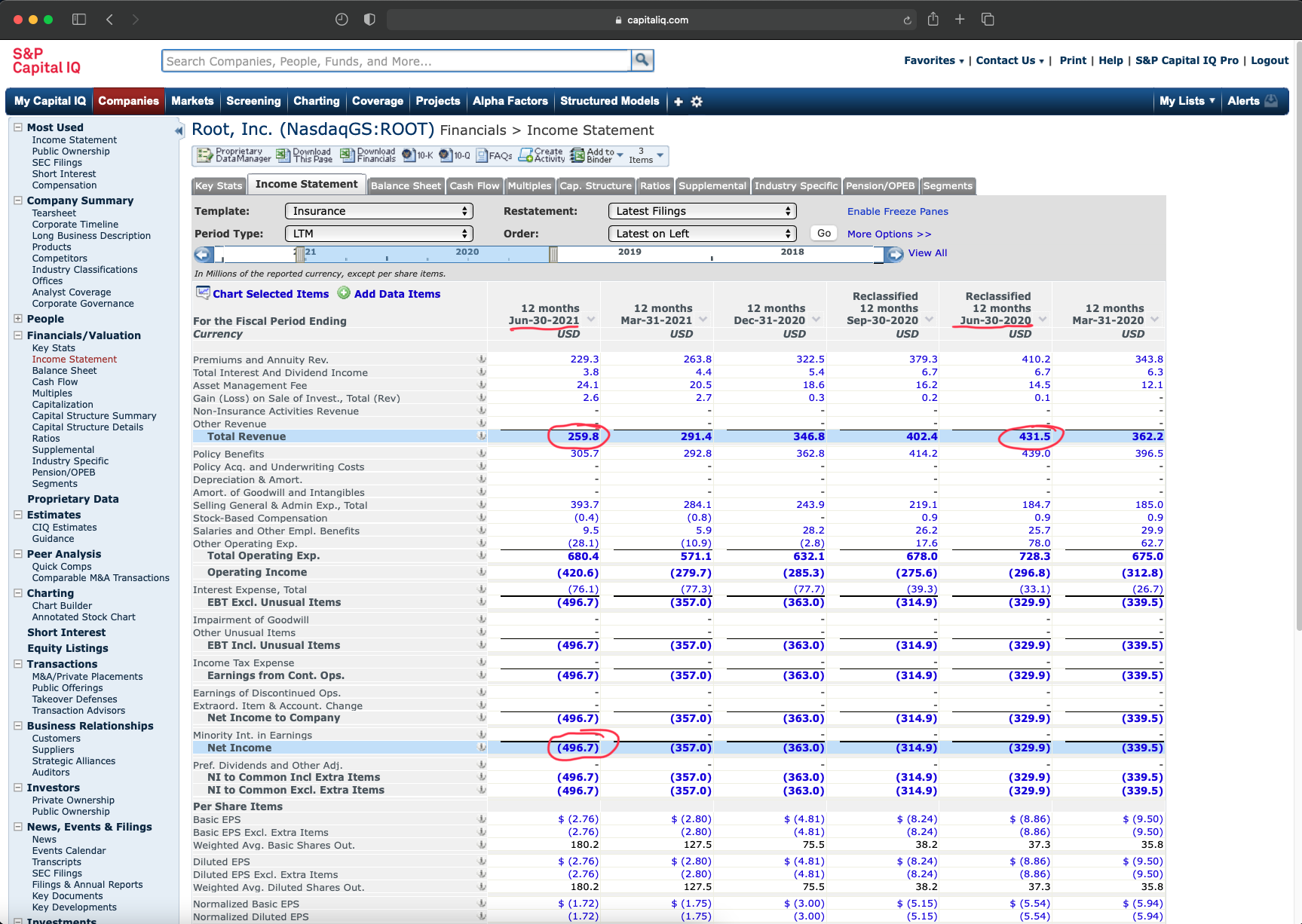The width and height of the screenshot is (1302, 924).
Task: Open a new Safari tab
Action: click(960, 20)
